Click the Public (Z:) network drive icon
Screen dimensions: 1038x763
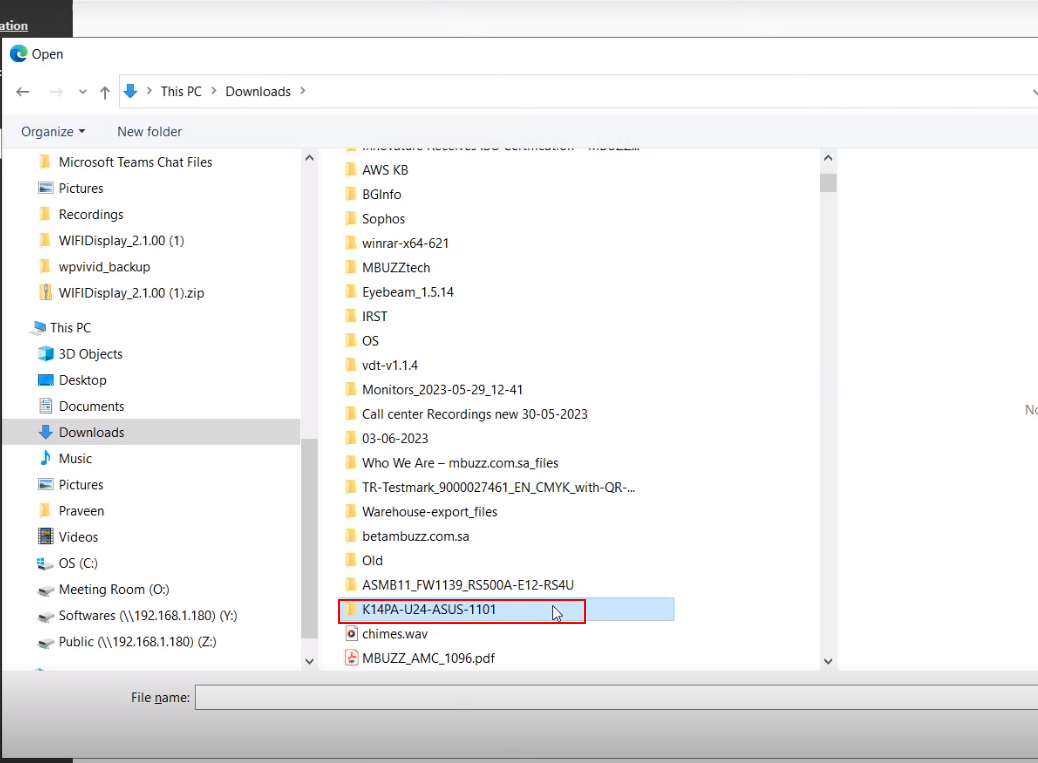(x=46, y=642)
